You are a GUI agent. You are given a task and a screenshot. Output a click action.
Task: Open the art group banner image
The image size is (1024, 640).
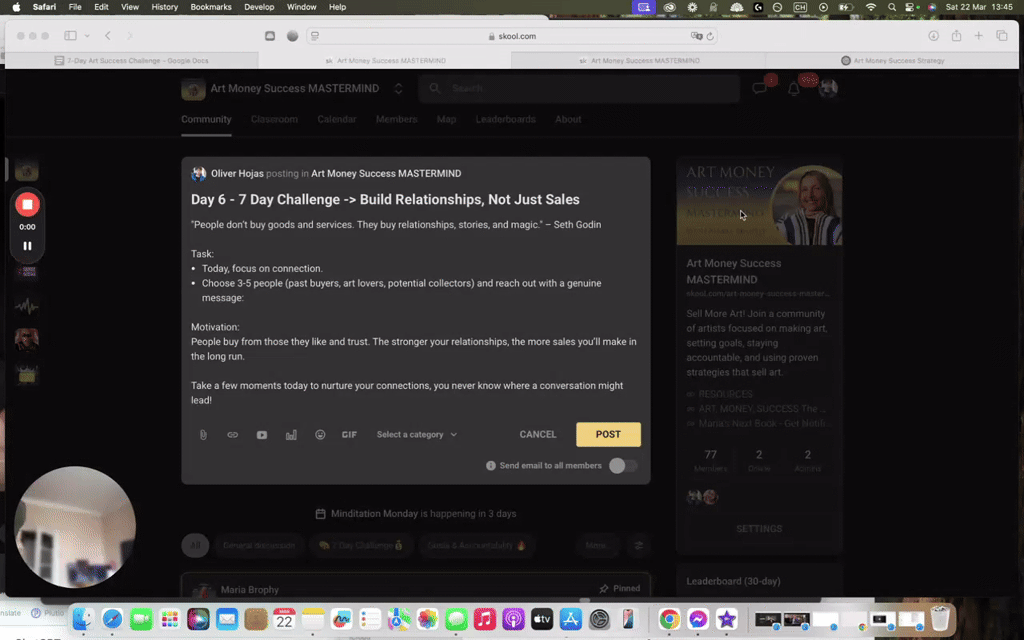(x=759, y=201)
